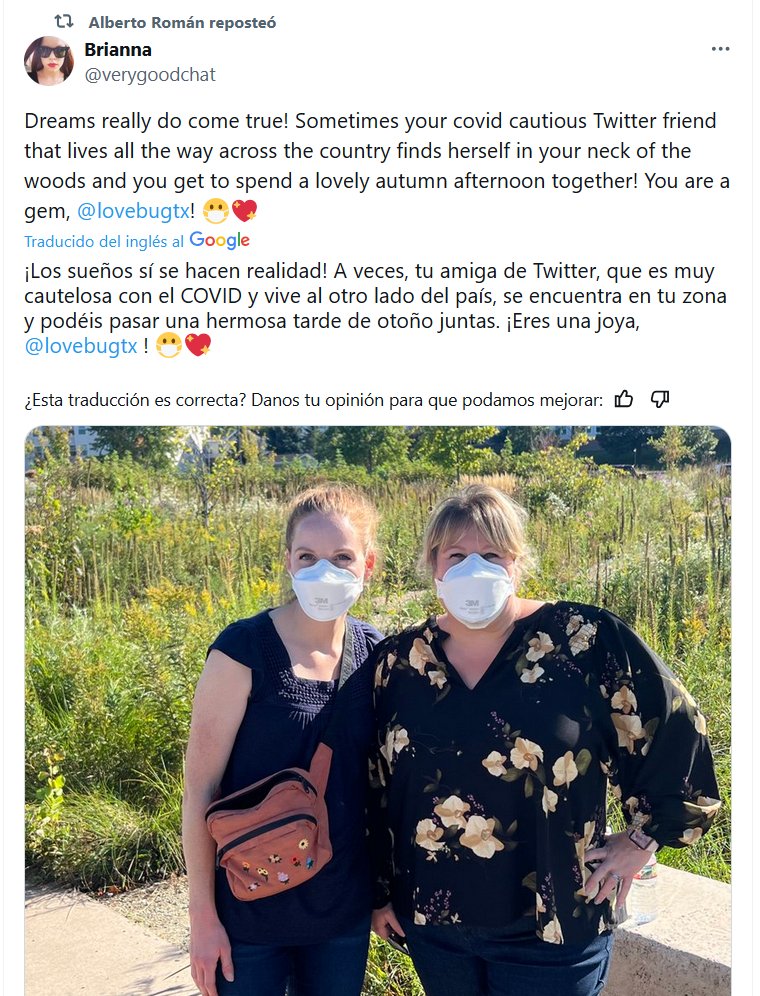Screen dimensions: 760x996
Task: Open Brianna's profile avatar picture
Action: pyautogui.click(x=49, y=61)
